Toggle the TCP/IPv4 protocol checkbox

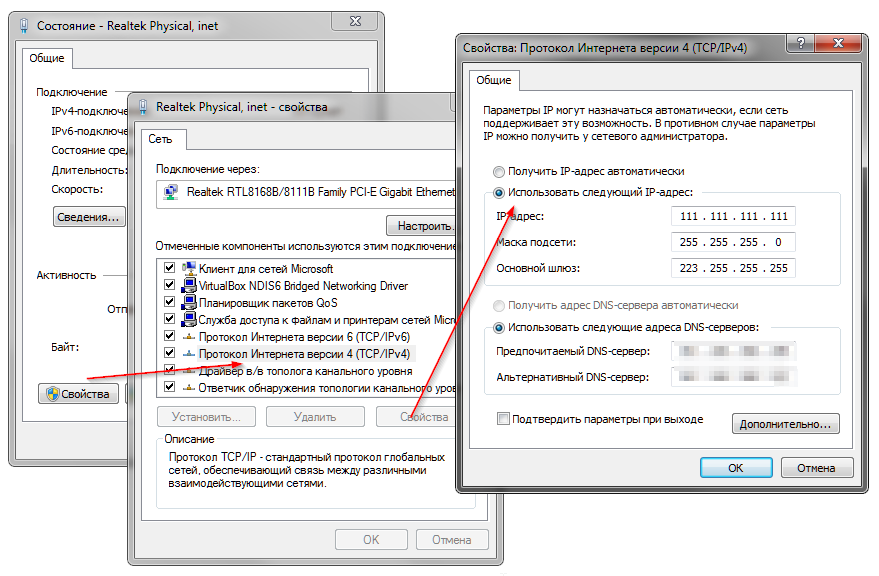pos(169,353)
